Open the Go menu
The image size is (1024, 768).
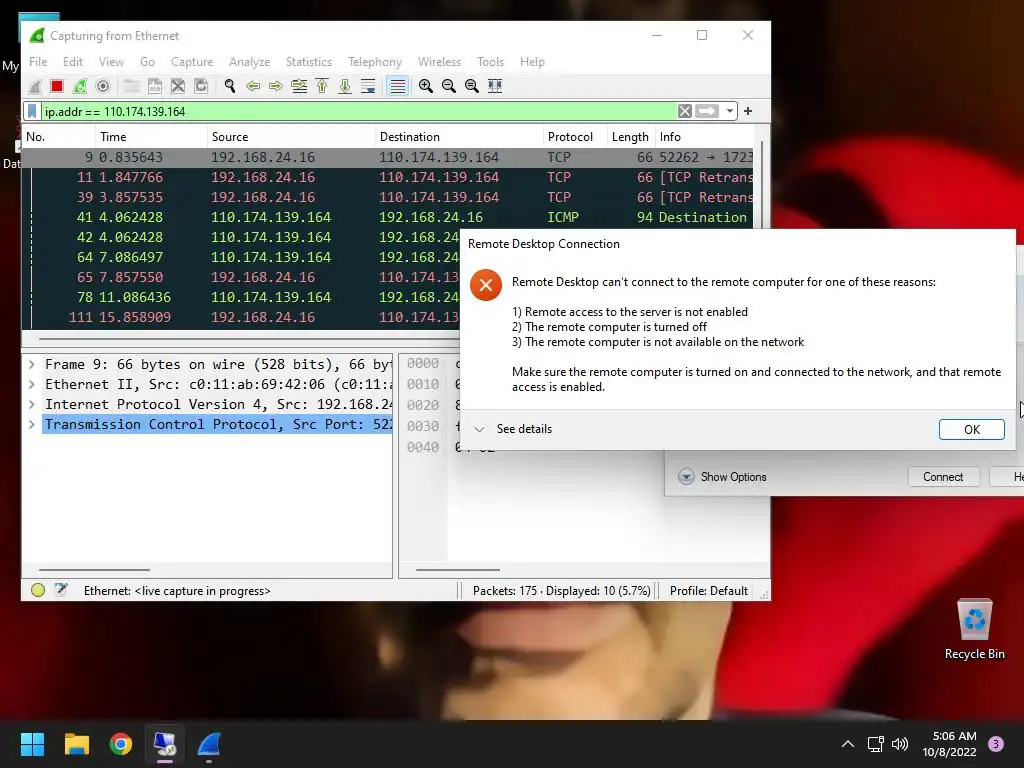click(148, 61)
